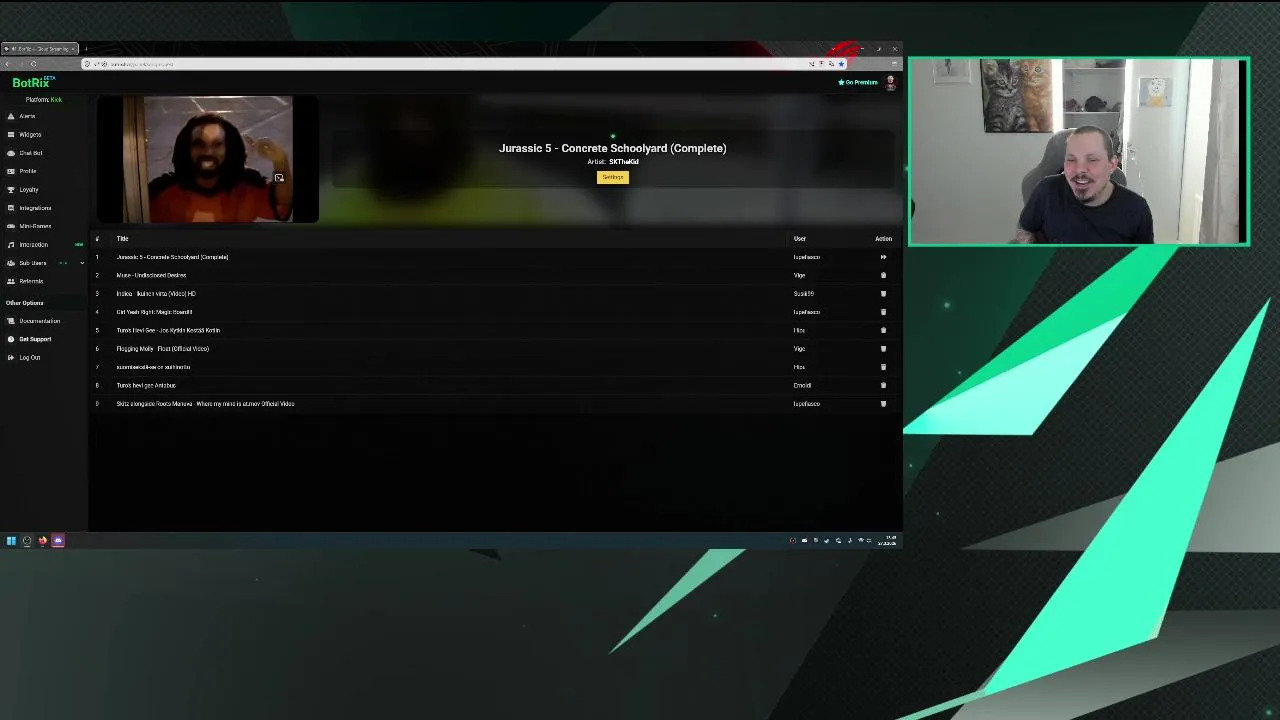The height and width of the screenshot is (720, 1280).
Task: Select the Jurassic 5 row title in queue
Action: (x=172, y=257)
